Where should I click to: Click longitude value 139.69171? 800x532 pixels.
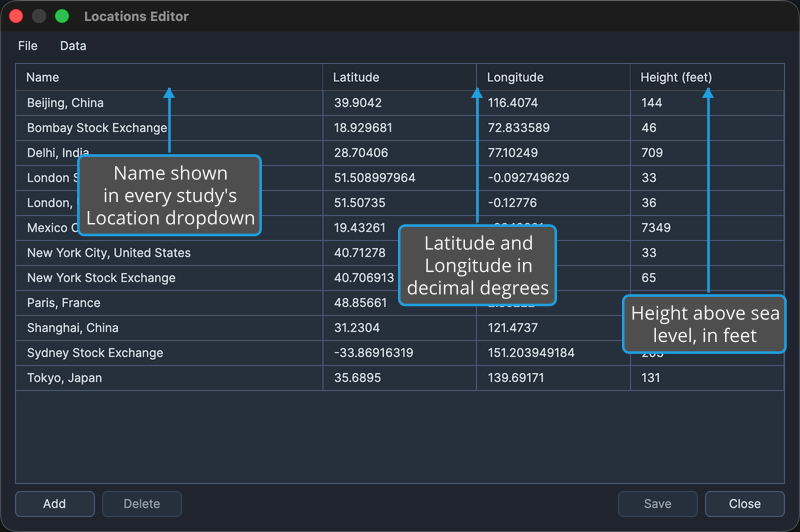click(516, 377)
